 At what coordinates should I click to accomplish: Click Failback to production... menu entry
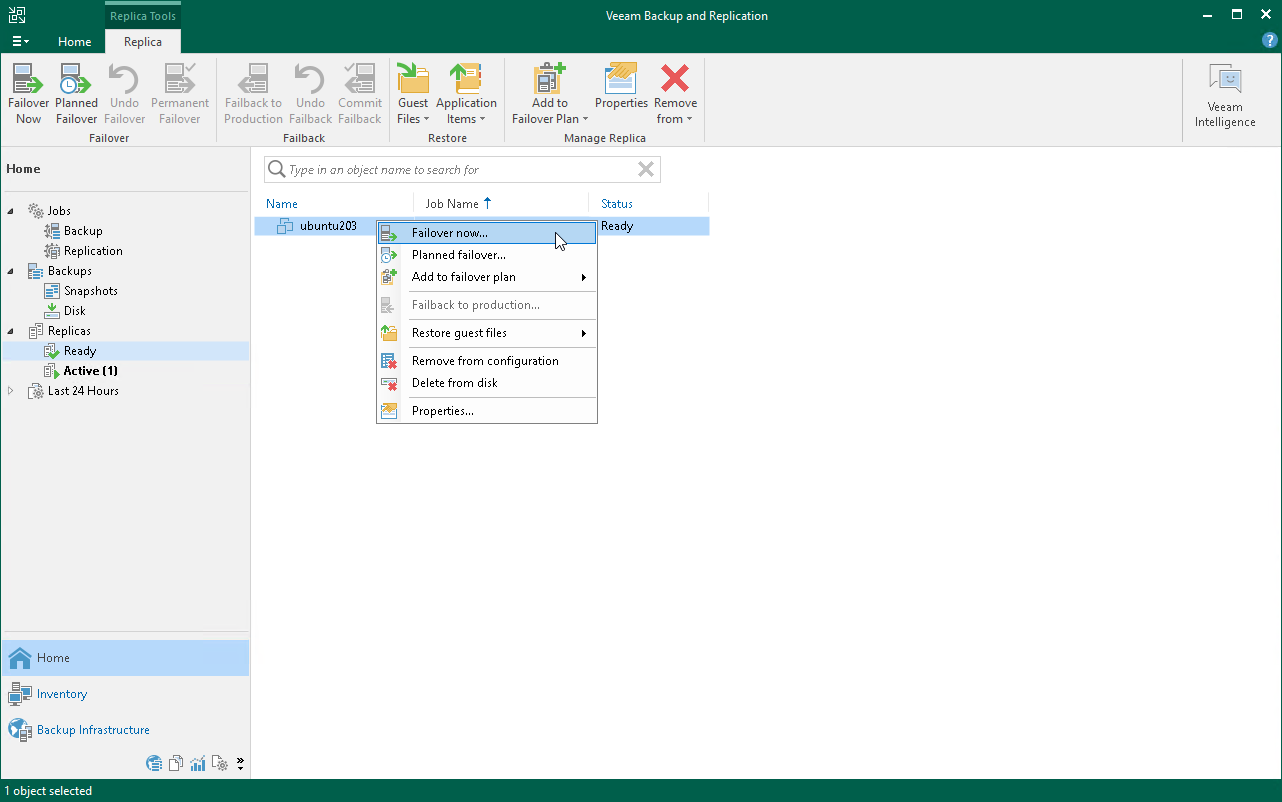click(487, 305)
